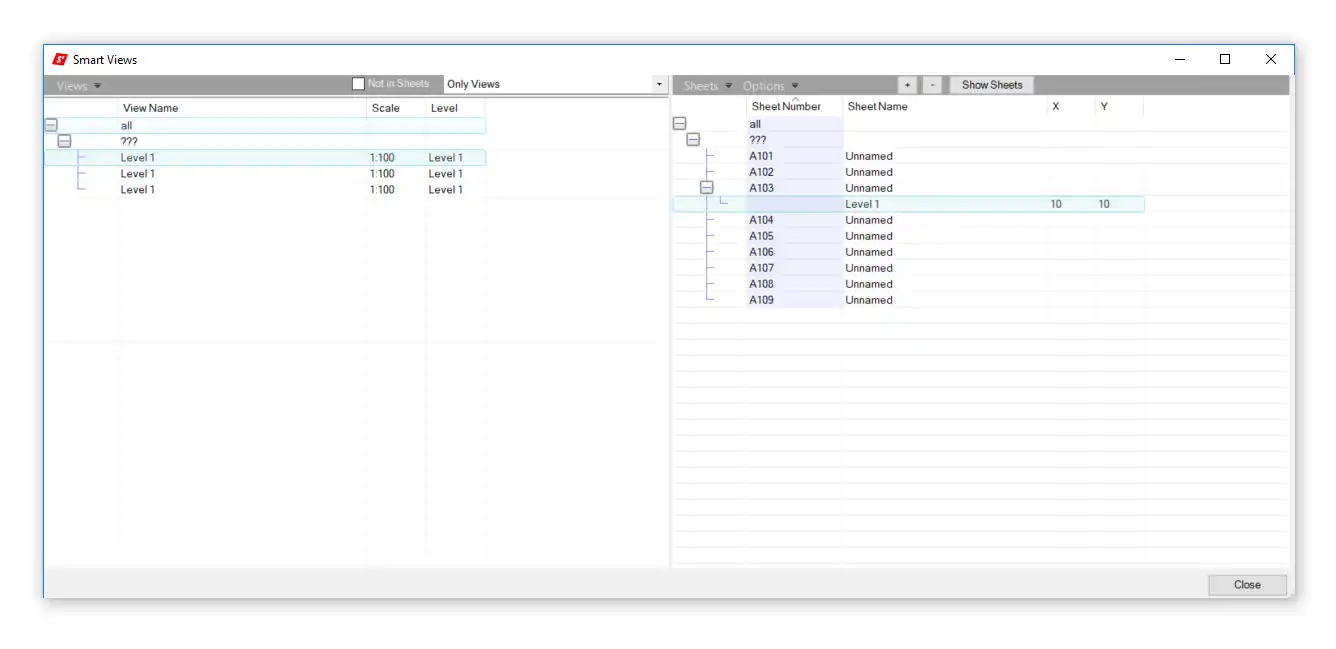Image resolution: width=1336 pixels, height=649 pixels.
Task: Select sheet A105
Action: click(x=761, y=236)
